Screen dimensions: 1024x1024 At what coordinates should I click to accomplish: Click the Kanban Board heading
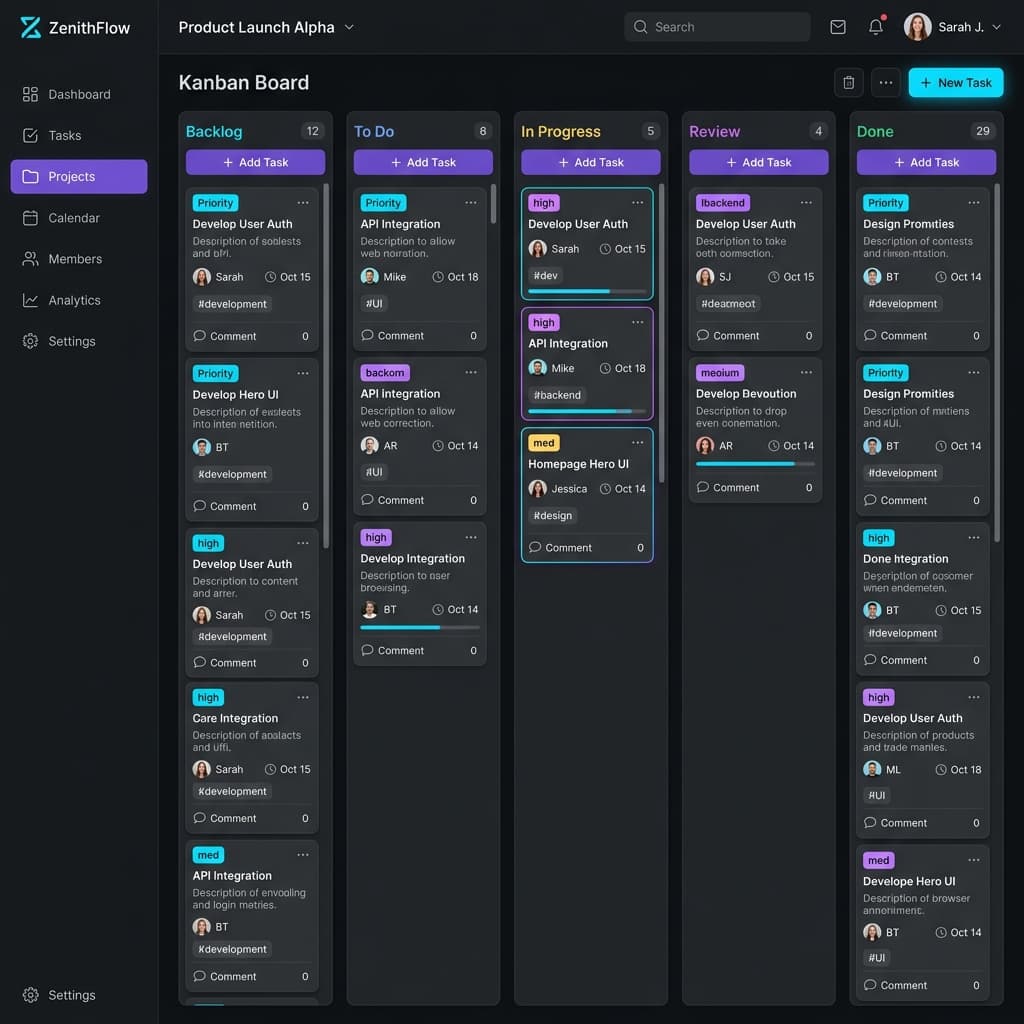coord(244,83)
